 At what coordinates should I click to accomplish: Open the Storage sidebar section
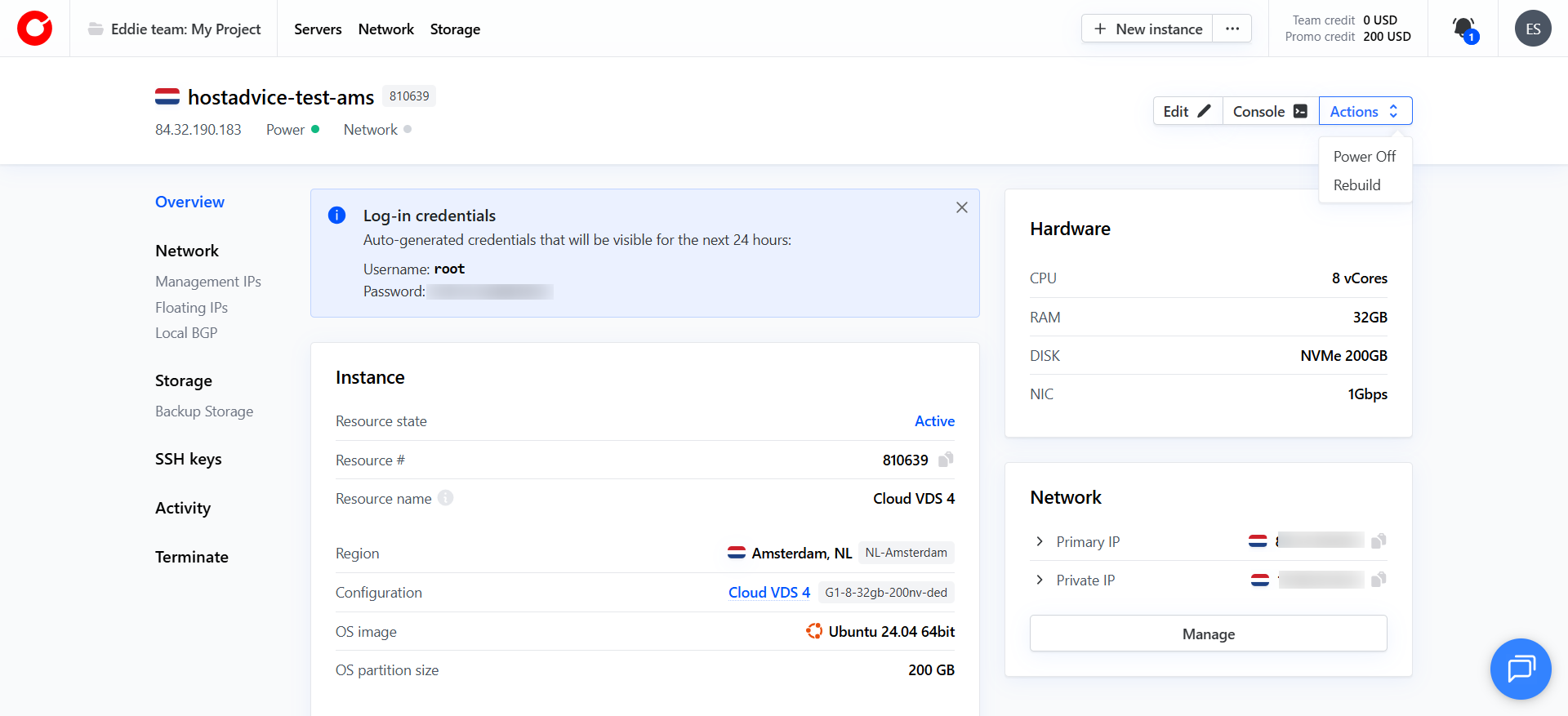tap(184, 380)
